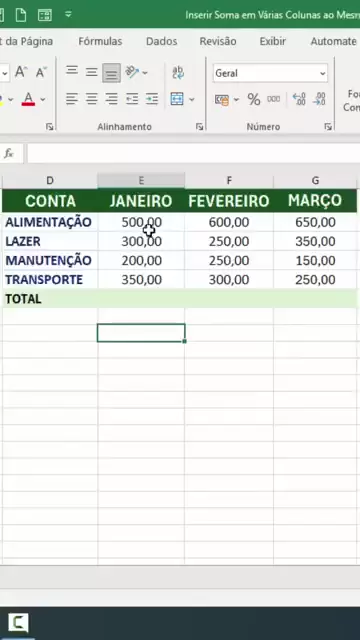Increase cell indent
The width and height of the screenshot is (360, 640).
pyautogui.click(x=152, y=99)
